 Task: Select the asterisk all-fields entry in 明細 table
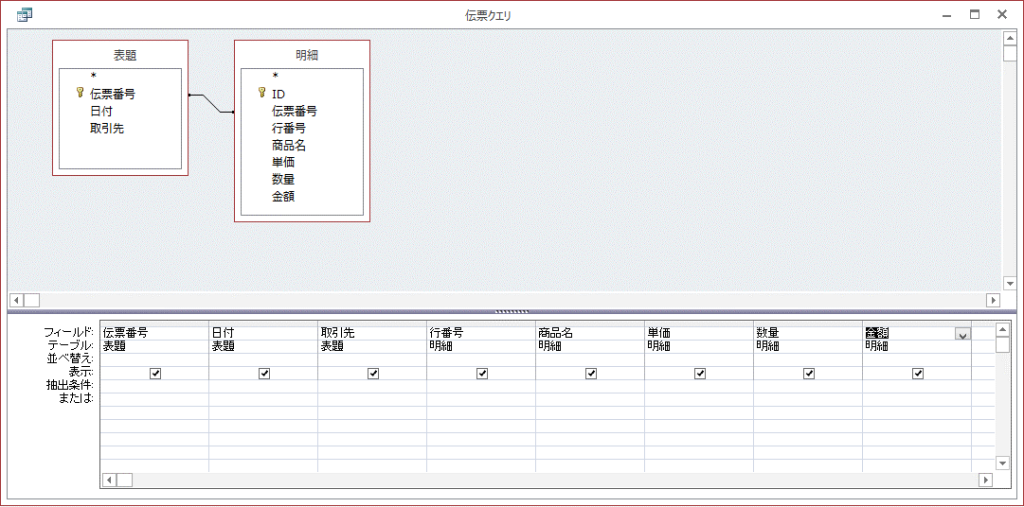pos(275,76)
